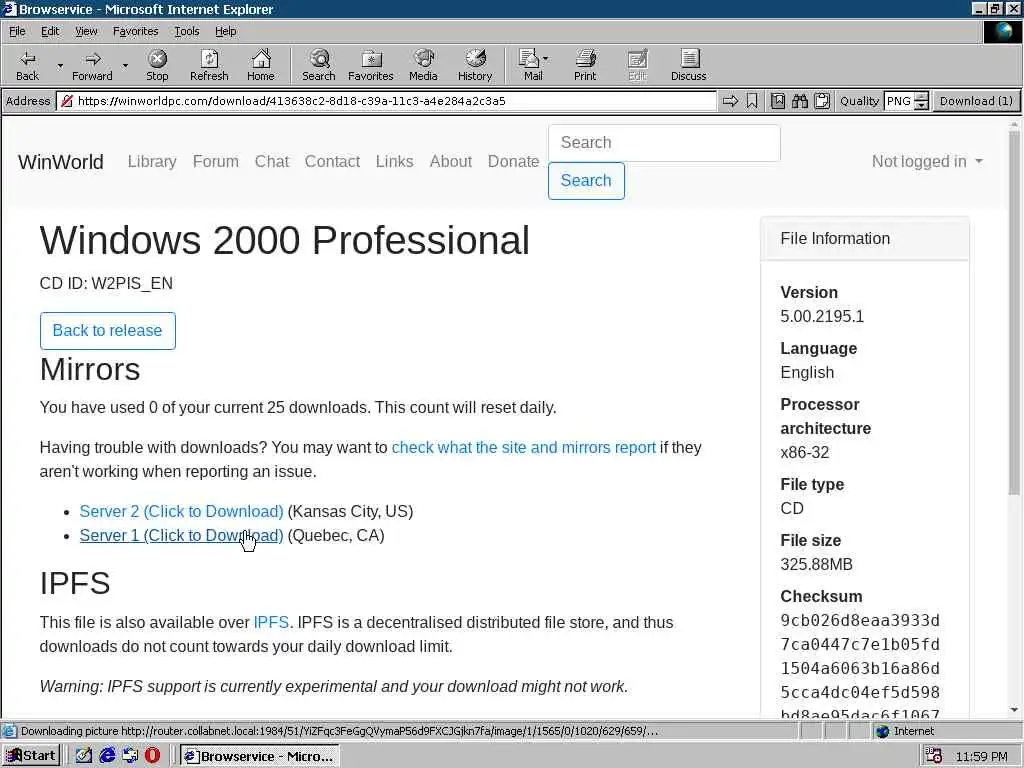Open the Links nav link
Viewport: 1024px width, 768px height.
pos(394,161)
